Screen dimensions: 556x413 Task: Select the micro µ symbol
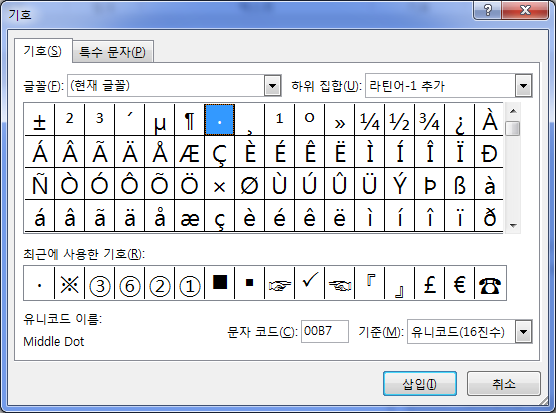point(159,120)
